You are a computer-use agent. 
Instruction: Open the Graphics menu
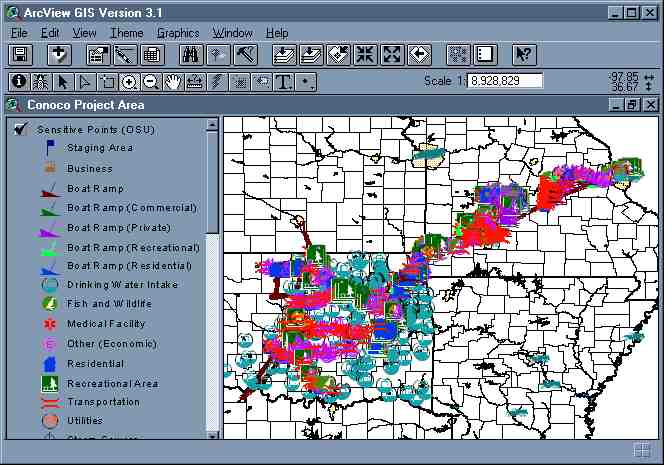click(x=178, y=33)
